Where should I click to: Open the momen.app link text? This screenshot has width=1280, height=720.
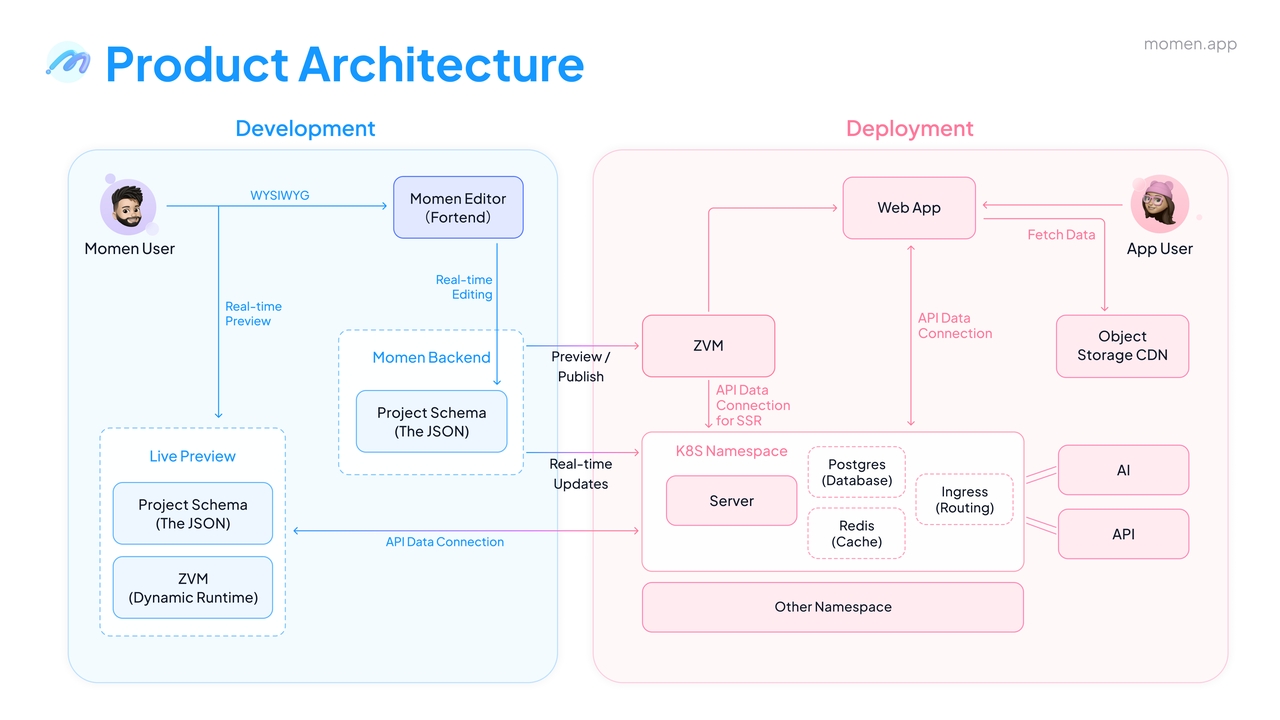coord(1190,44)
